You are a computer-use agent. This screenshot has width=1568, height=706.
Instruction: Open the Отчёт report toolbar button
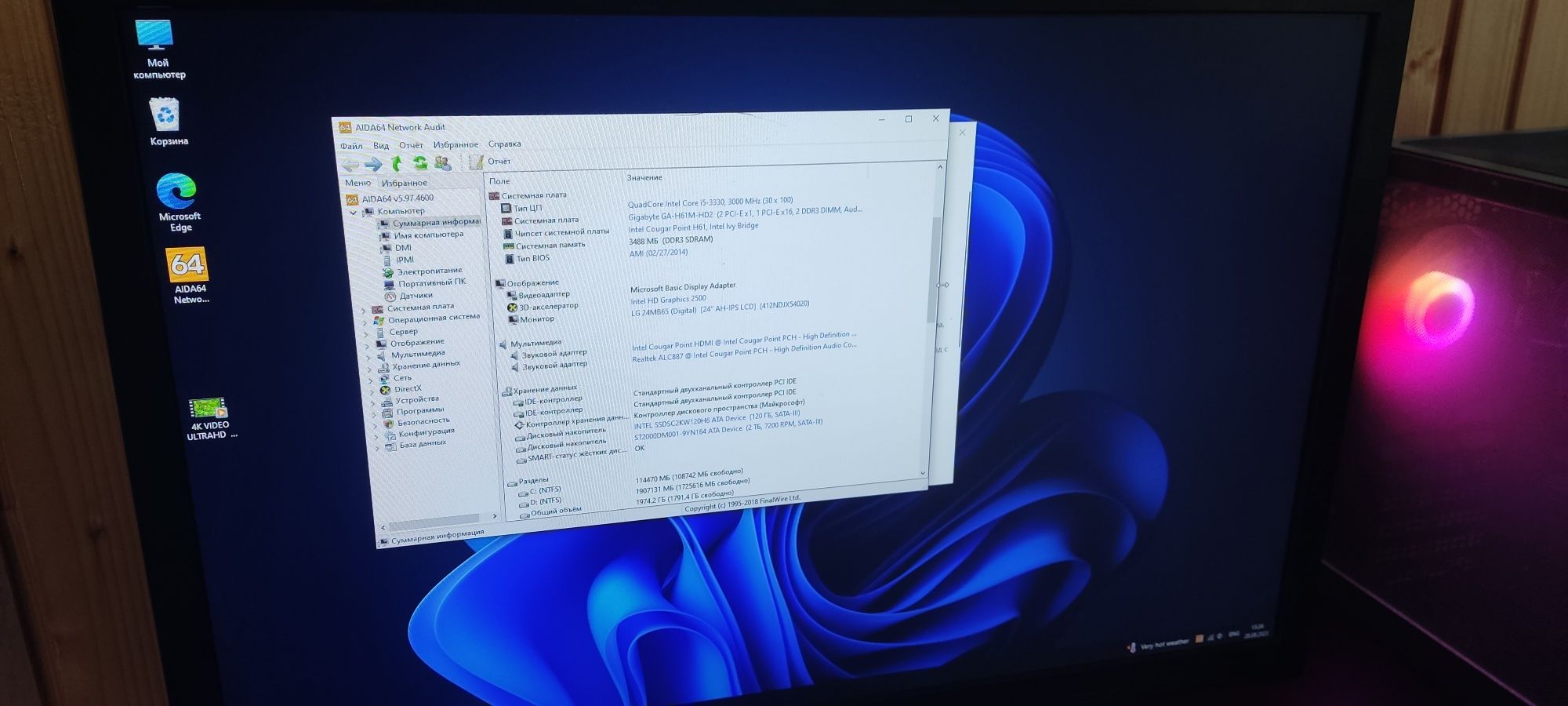[x=490, y=162]
